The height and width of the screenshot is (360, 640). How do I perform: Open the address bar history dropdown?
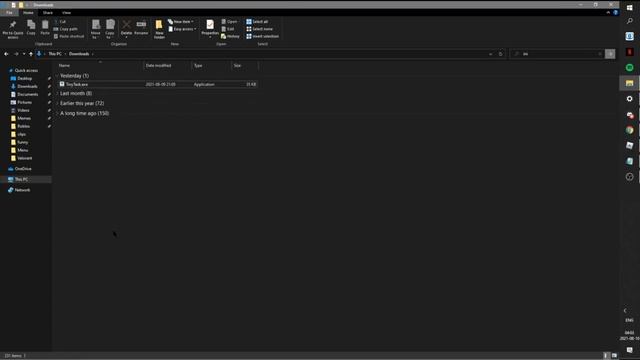click(x=491, y=54)
